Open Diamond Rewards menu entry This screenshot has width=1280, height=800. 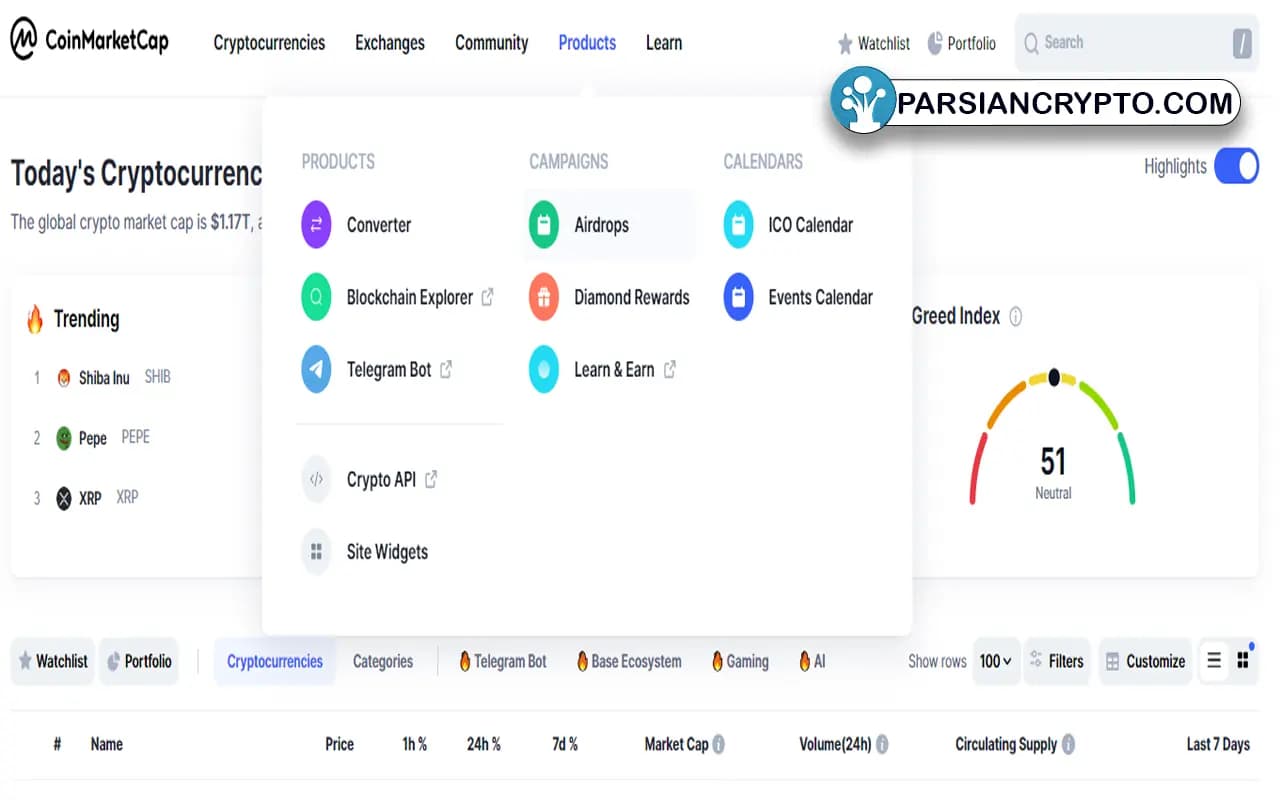tap(609, 297)
